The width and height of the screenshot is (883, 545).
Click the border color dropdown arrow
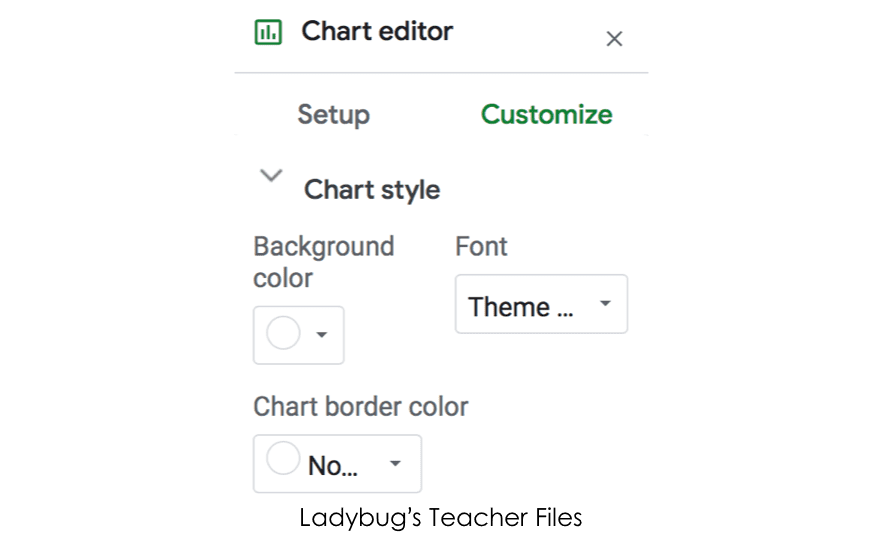click(395, 463)
